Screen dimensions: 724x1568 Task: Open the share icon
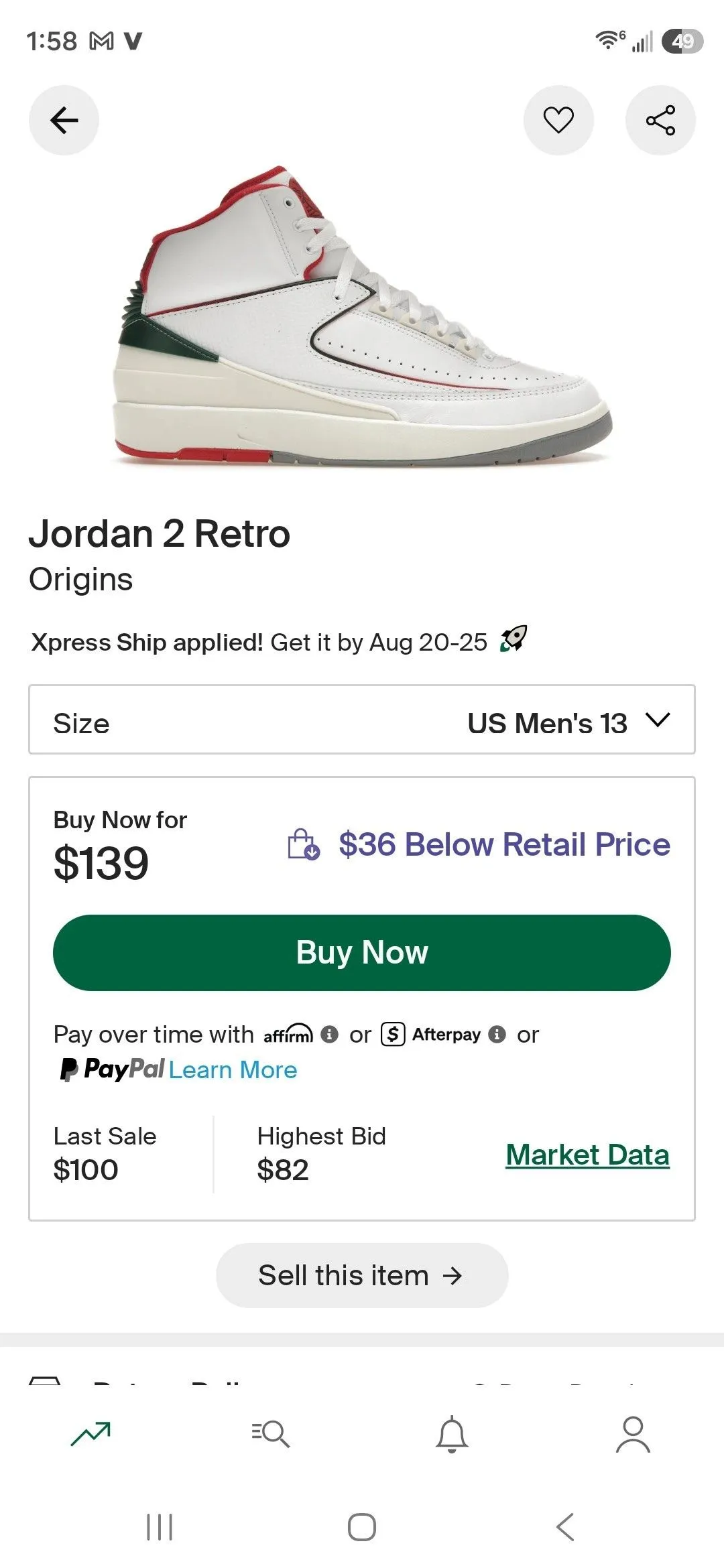(660, 121)
